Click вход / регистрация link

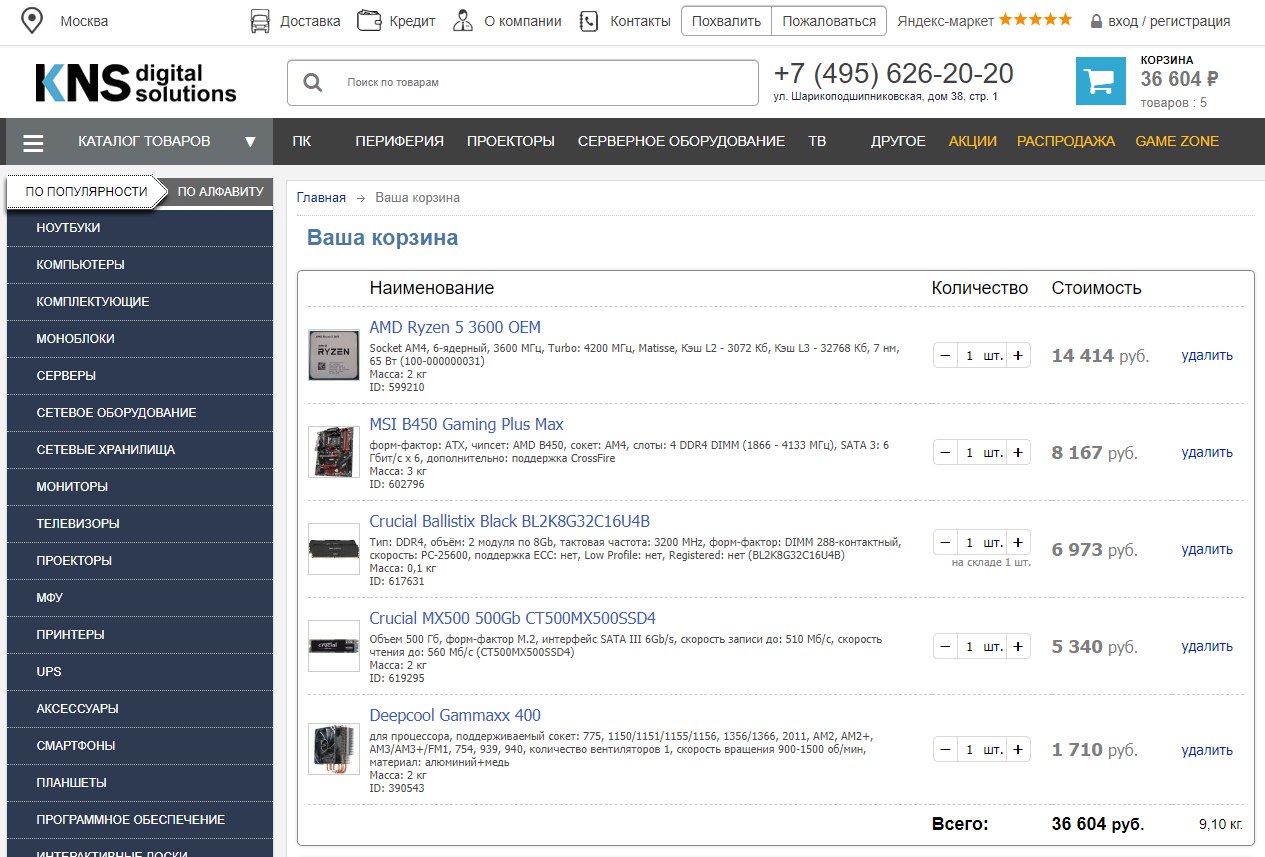[x=1169, y=21]
